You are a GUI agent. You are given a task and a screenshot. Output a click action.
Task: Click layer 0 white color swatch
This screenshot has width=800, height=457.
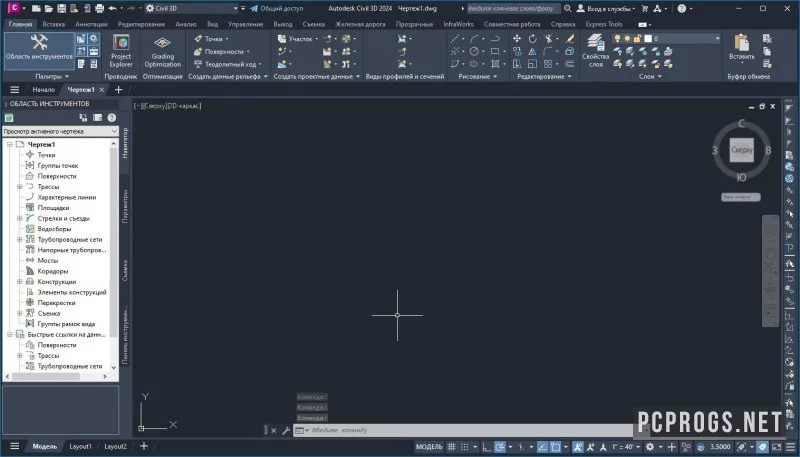[x=648, y=39]
